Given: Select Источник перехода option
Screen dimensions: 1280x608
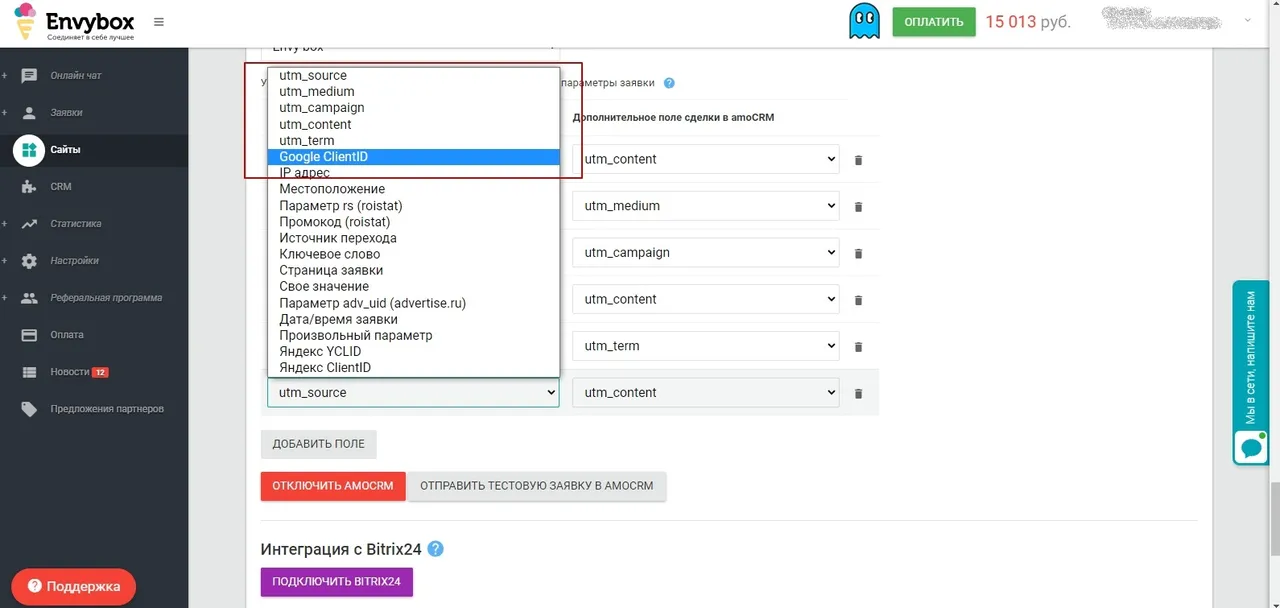Looking at the screenshot, I should point(413,238).
